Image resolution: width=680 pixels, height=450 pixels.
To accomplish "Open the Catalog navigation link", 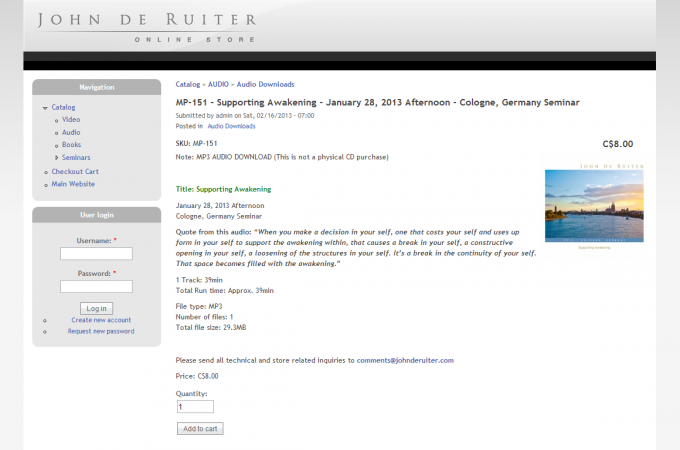I will pyautogui.click(x=63, y=107).
